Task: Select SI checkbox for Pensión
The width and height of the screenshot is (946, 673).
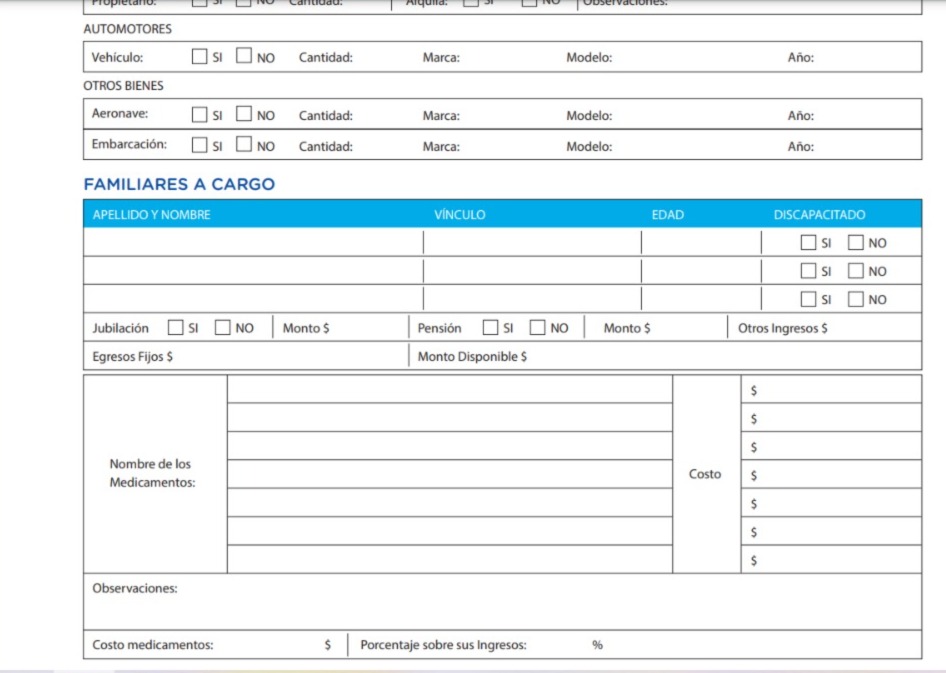Action: click(x=490, y=327)
